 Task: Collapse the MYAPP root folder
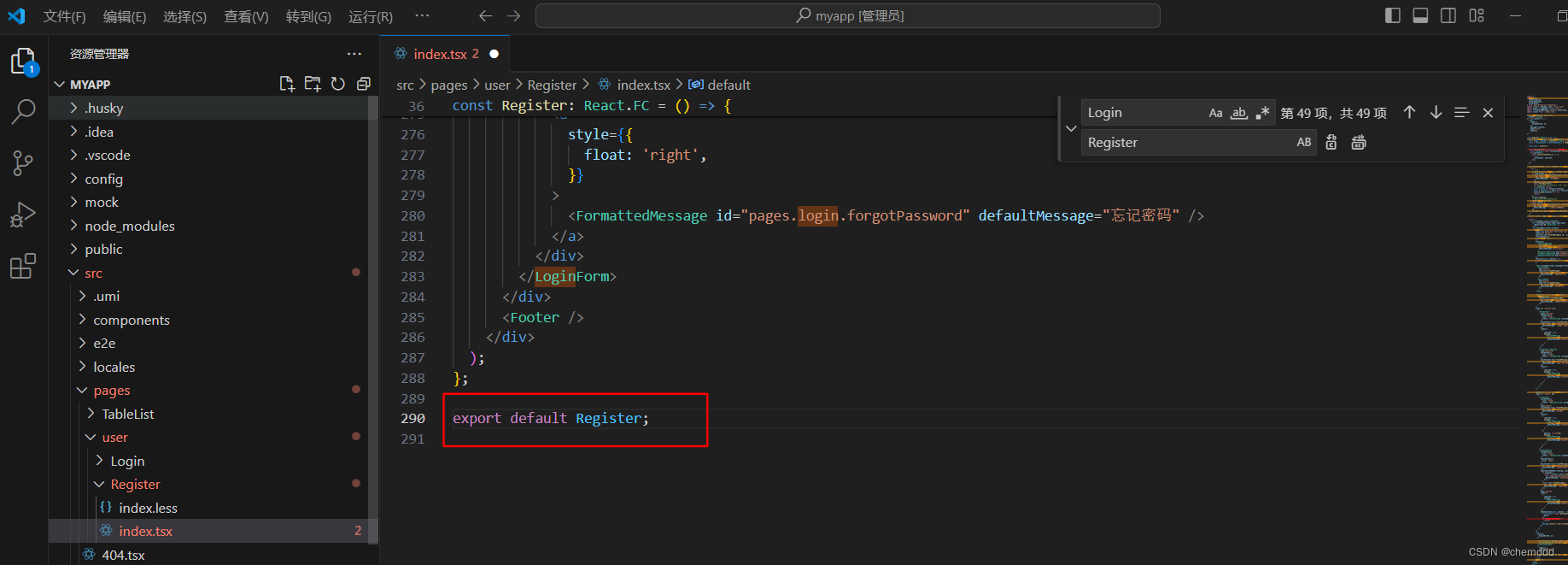click(x=60, y=85)
